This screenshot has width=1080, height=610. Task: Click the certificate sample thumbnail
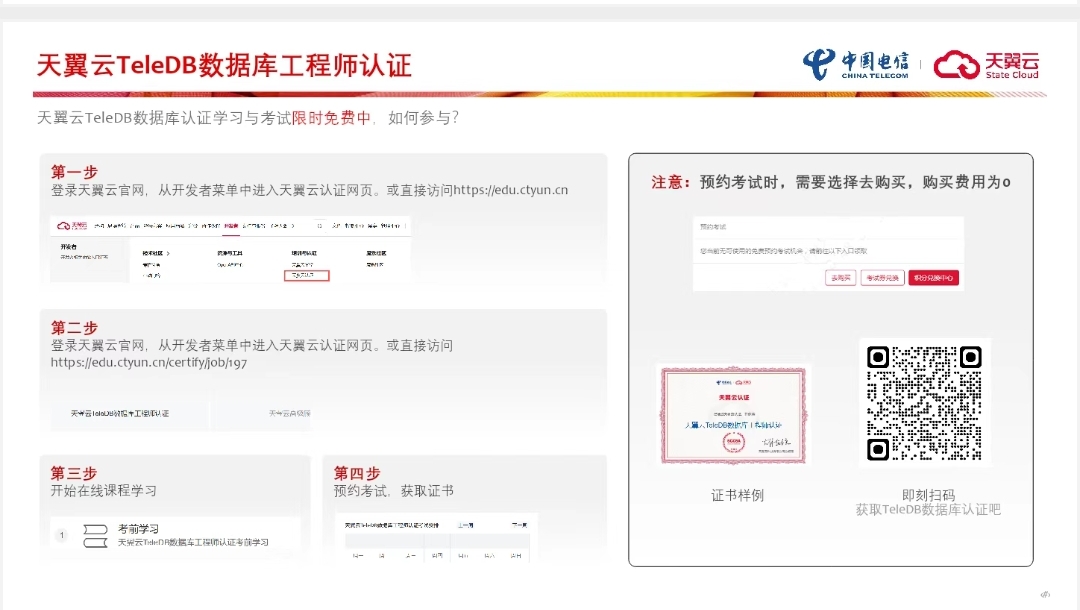[x=734, y=414]
